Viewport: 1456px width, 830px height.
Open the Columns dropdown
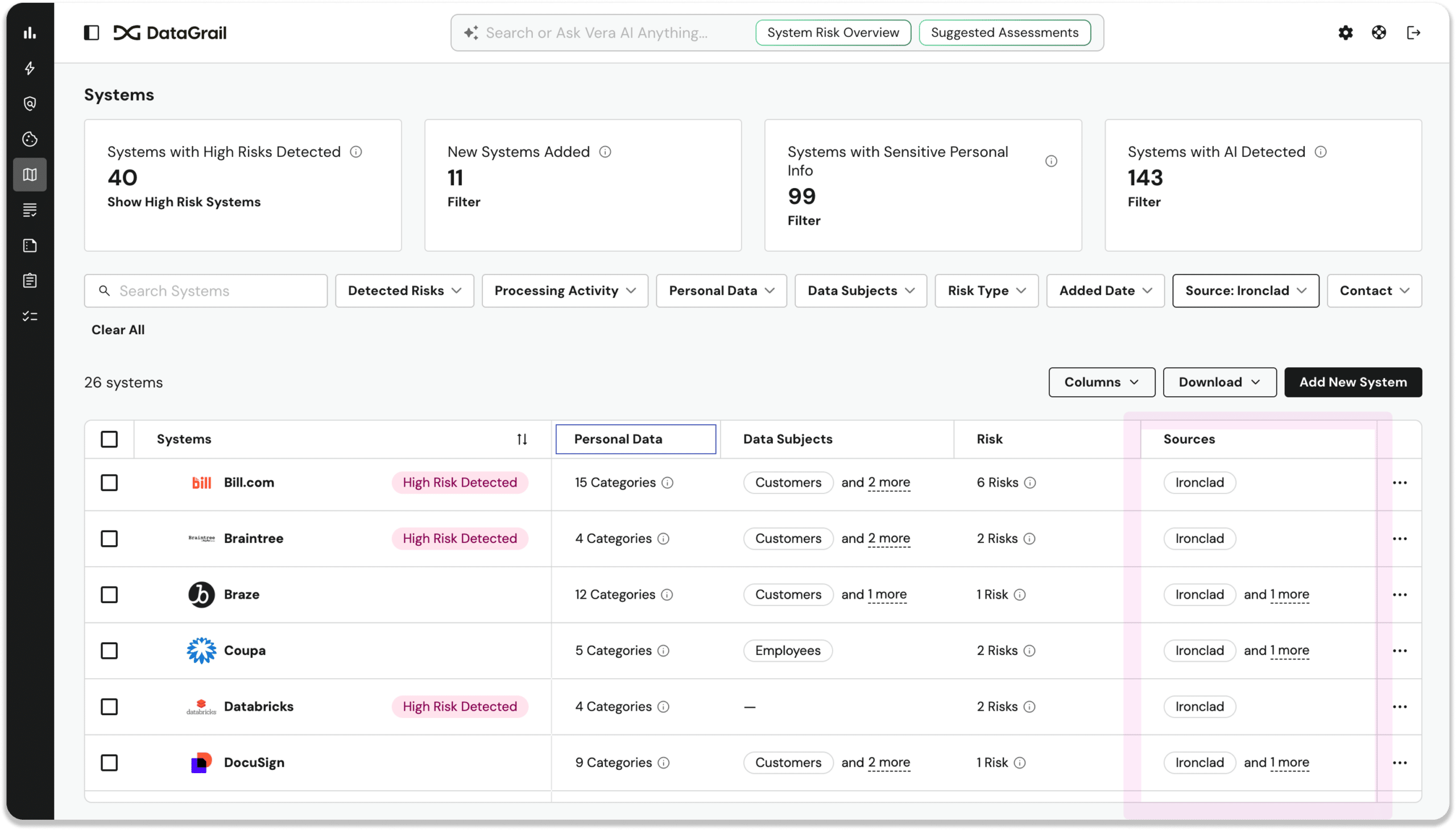point(1101,382)
